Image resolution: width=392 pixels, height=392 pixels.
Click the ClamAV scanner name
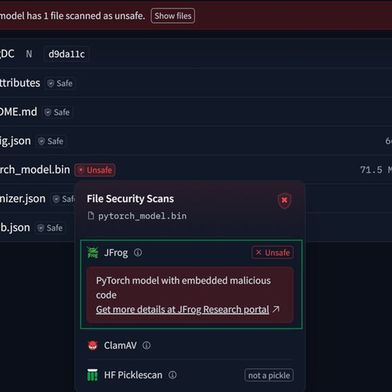pos(120,345)
